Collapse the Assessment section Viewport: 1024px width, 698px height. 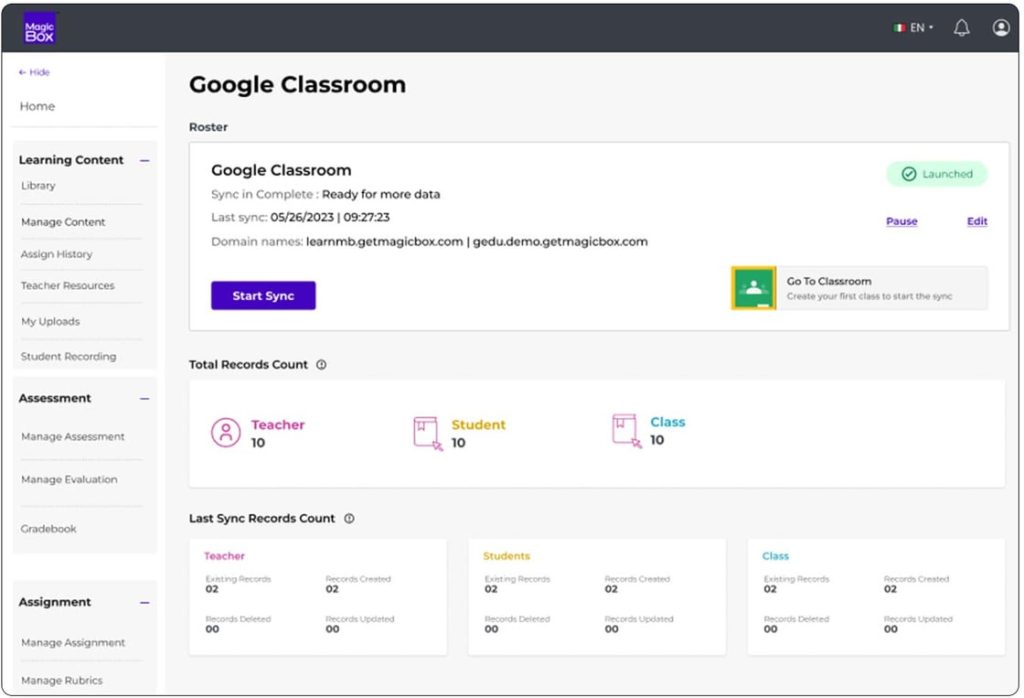coord(145,398)
